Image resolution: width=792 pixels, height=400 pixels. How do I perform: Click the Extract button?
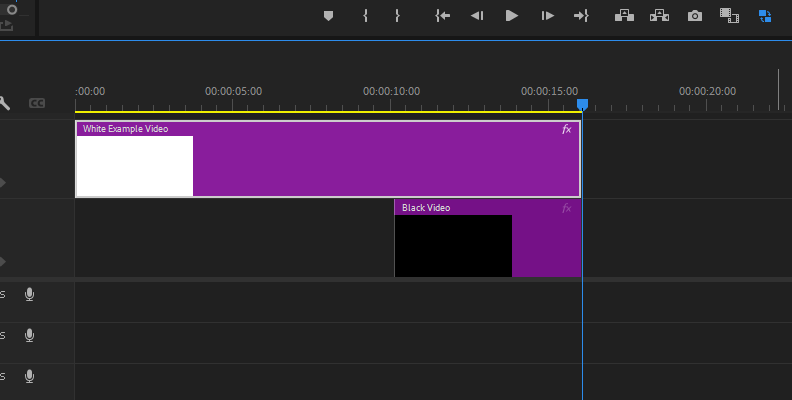659,16
